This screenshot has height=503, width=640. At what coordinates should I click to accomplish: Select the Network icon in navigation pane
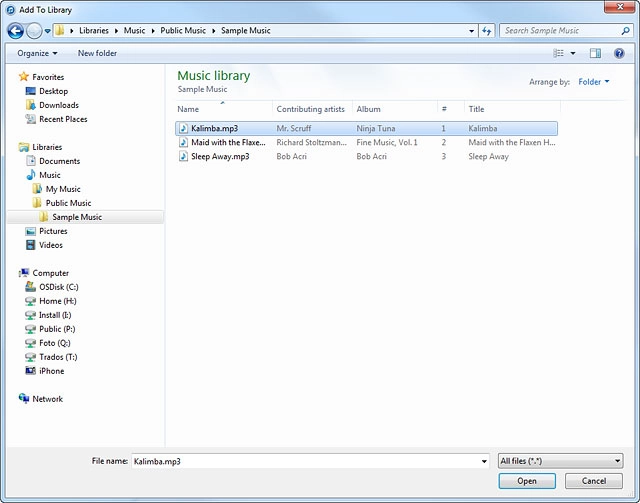coord(25,399)
